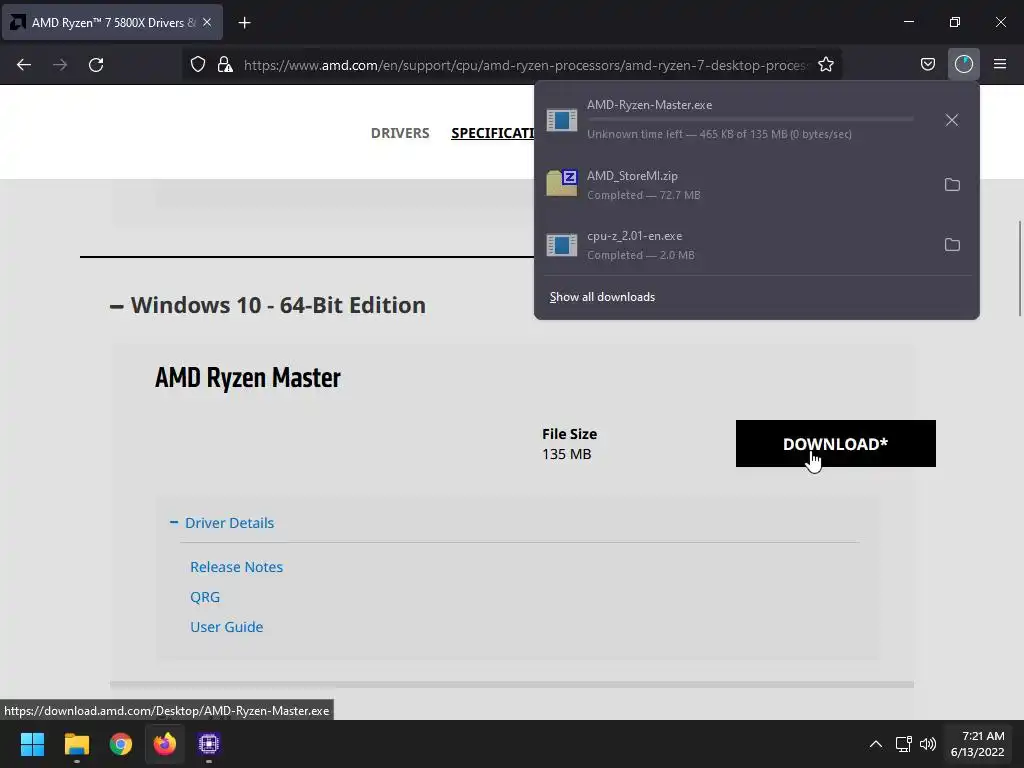This screenshot has width=1024, height=768.
Task: Open the tracking protection shield icon
Action: pos(198,65)
